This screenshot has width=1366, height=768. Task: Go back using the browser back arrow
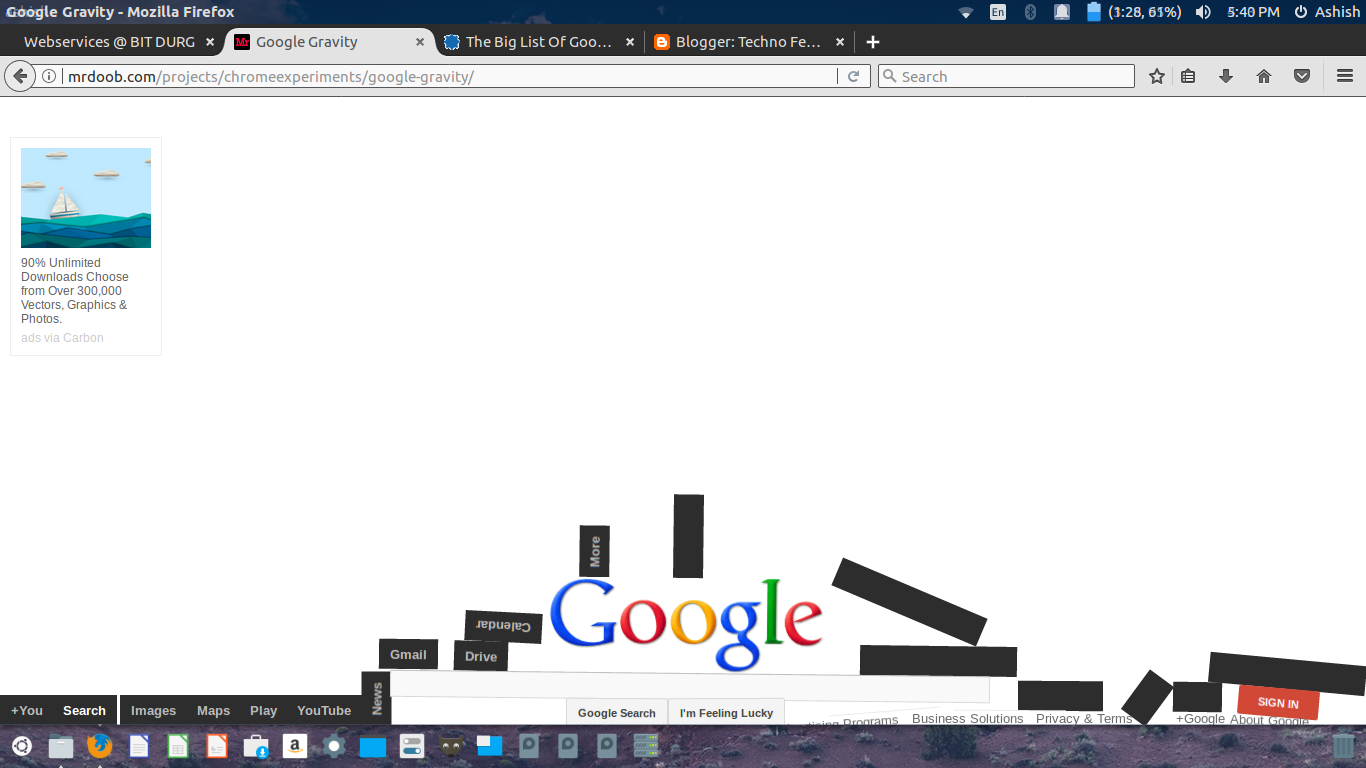click(19, 76)
